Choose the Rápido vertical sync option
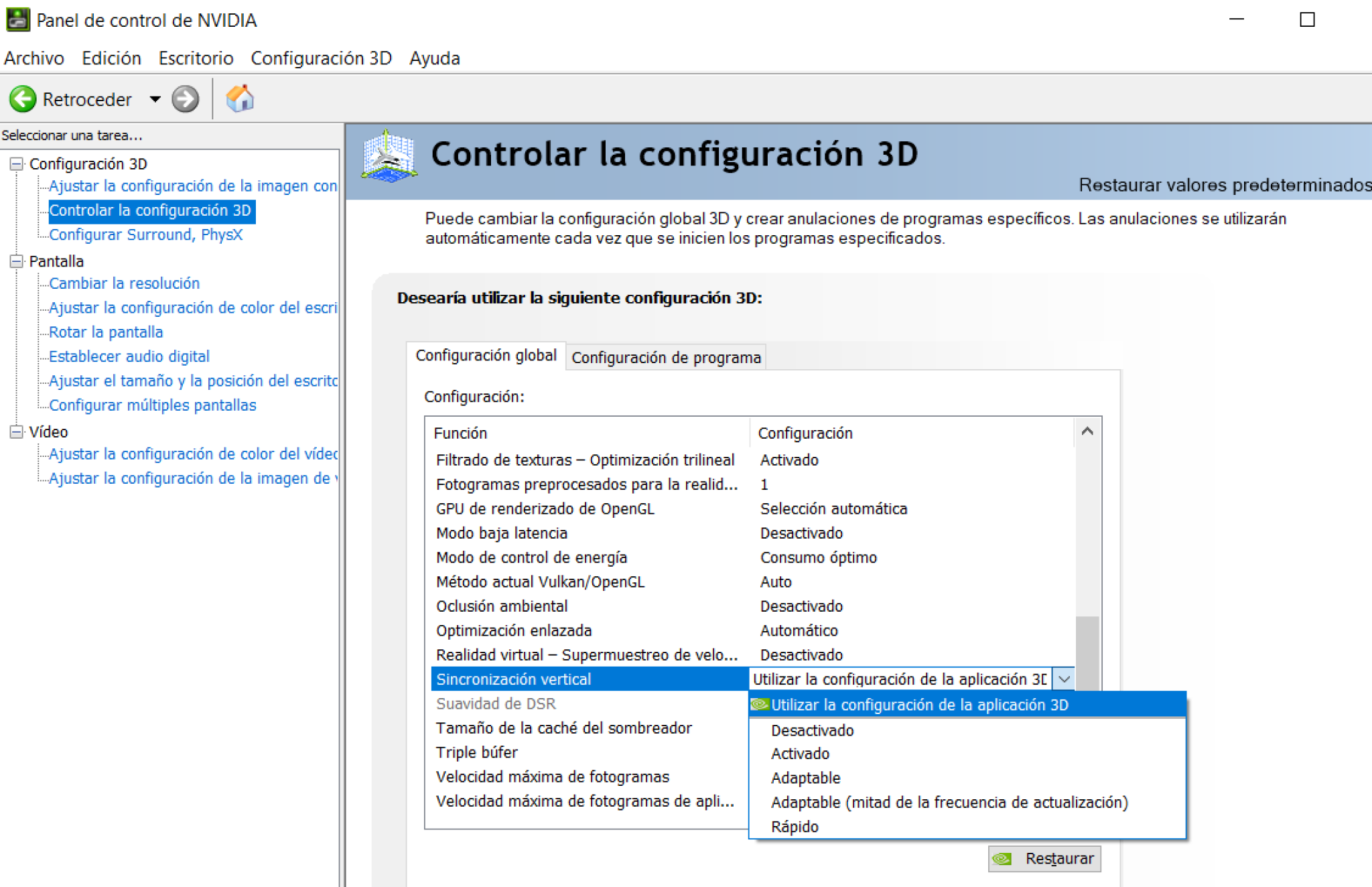 point(795,827)
